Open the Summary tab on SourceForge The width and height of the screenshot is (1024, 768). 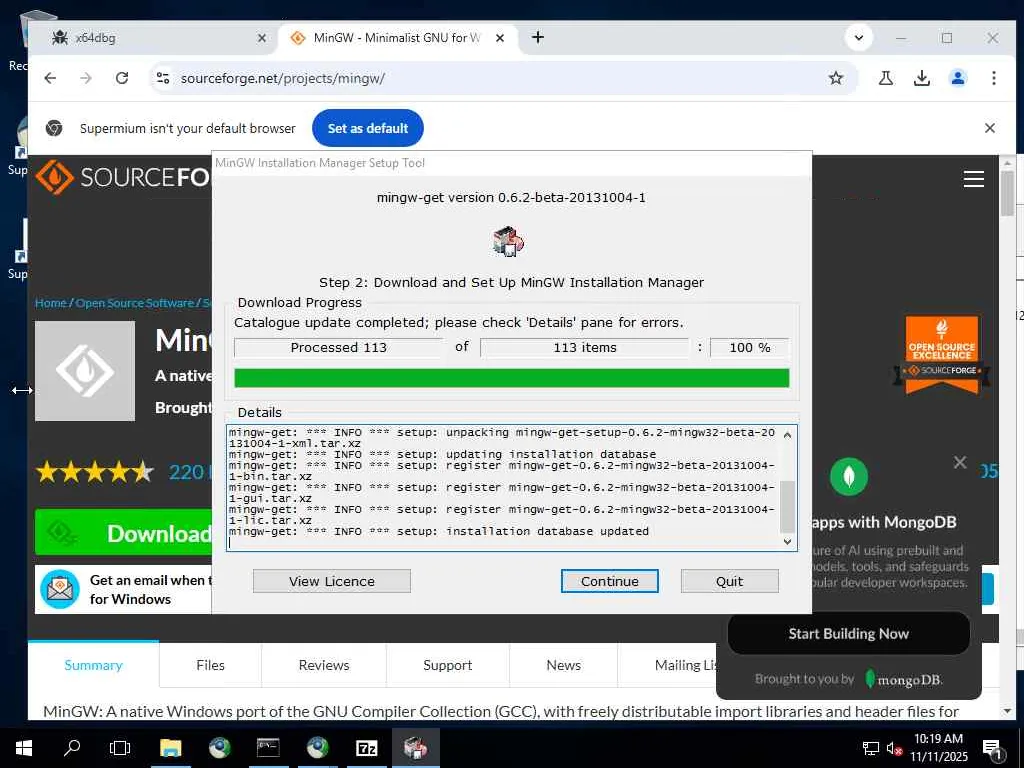pyautogui.click(x=93, y=665)
